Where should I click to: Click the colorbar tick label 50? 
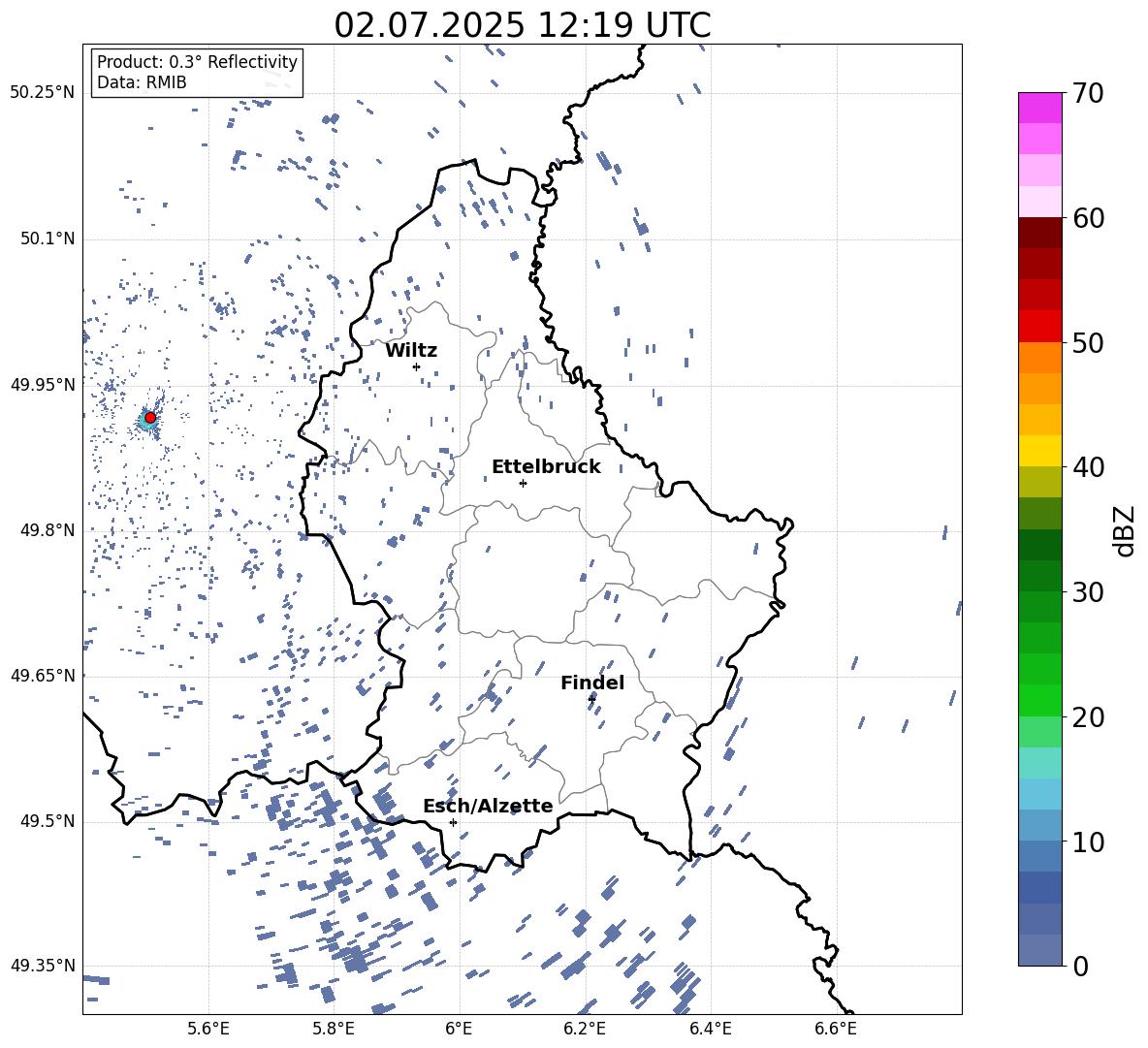pos(1088,343)
